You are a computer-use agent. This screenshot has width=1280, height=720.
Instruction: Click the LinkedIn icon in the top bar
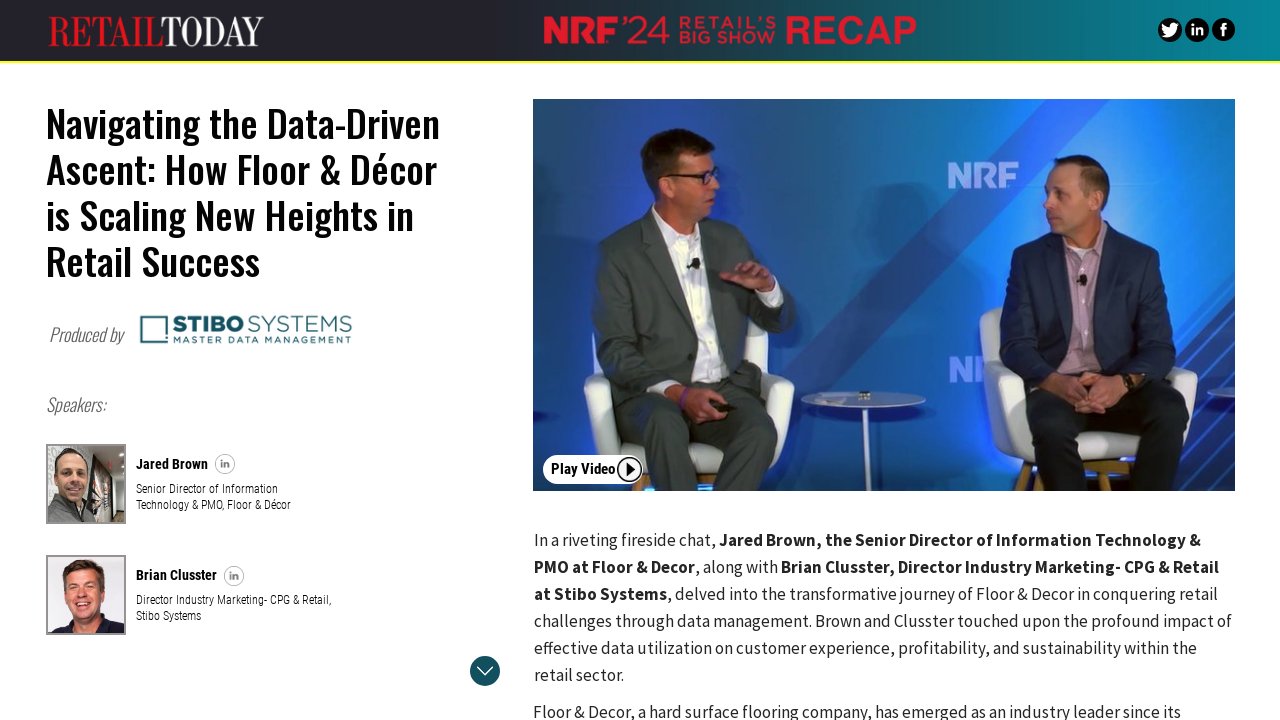[x=1197, y=30]
